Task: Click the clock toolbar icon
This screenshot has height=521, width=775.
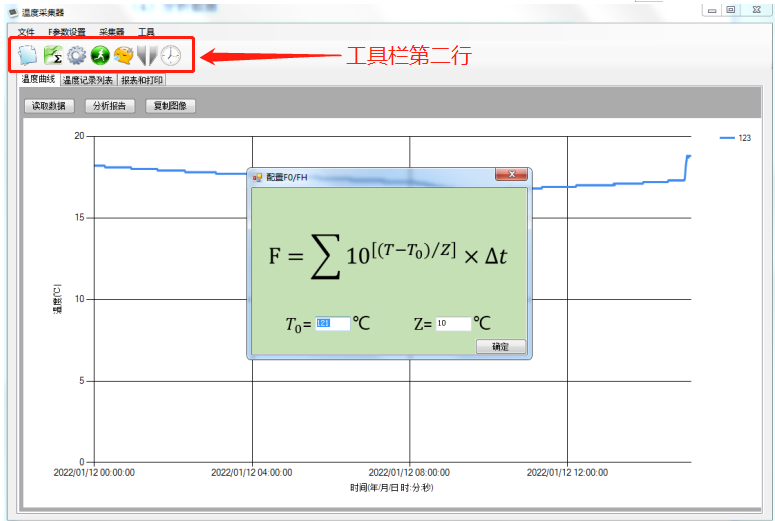Action: click(171, 56)
